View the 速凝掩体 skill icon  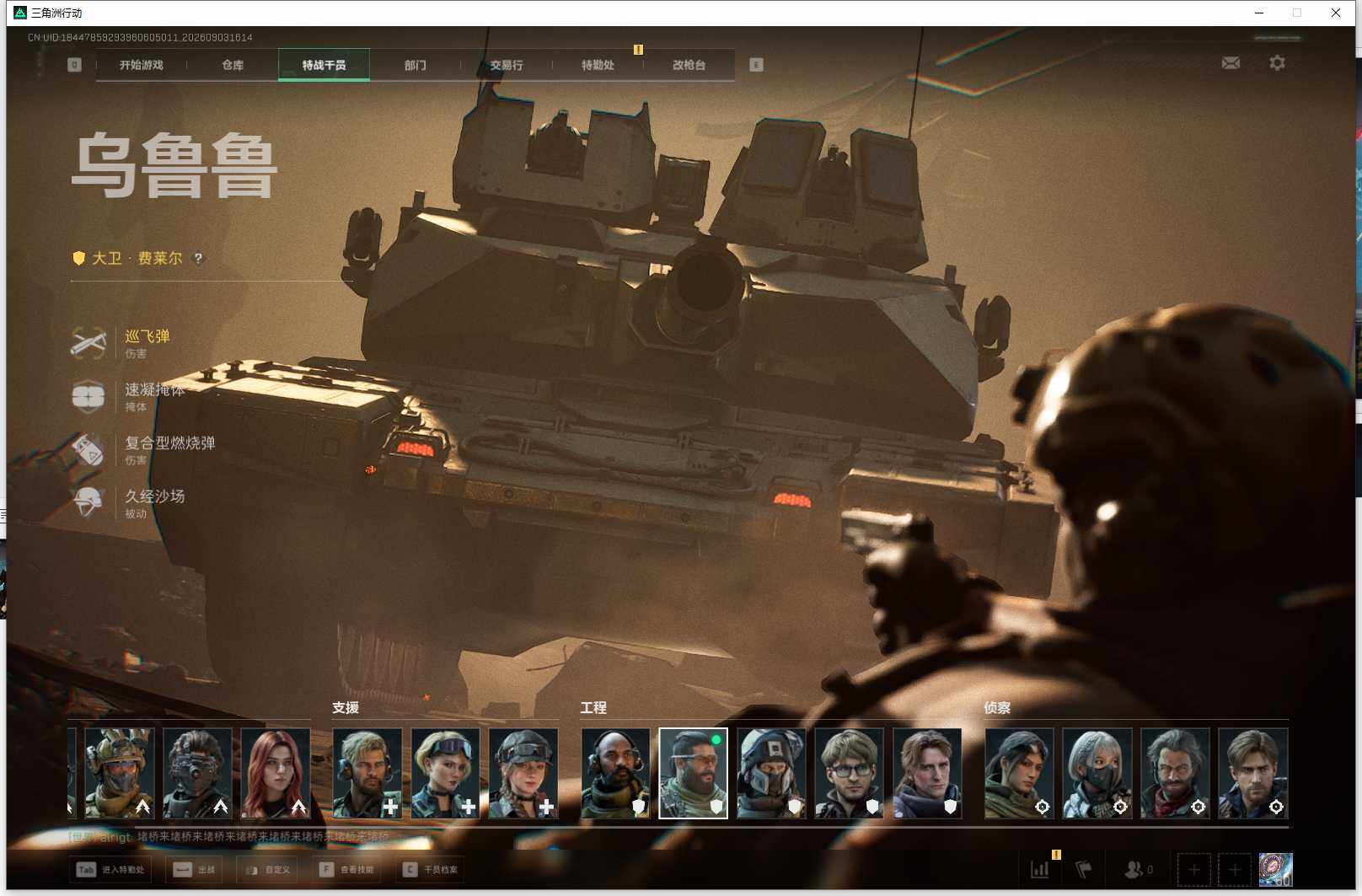tap(88, 396)
